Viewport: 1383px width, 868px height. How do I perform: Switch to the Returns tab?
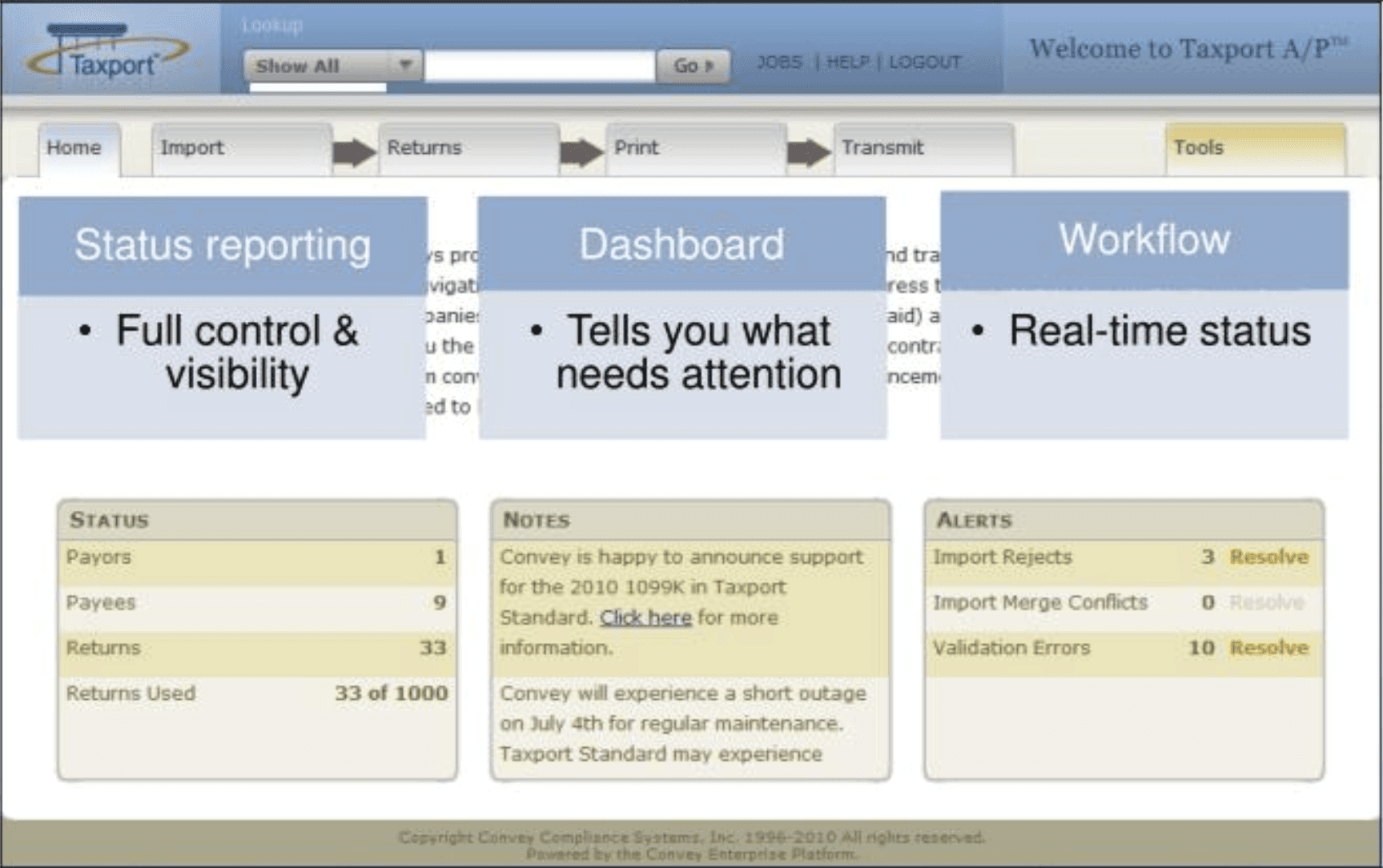click(x=469, y=149)
